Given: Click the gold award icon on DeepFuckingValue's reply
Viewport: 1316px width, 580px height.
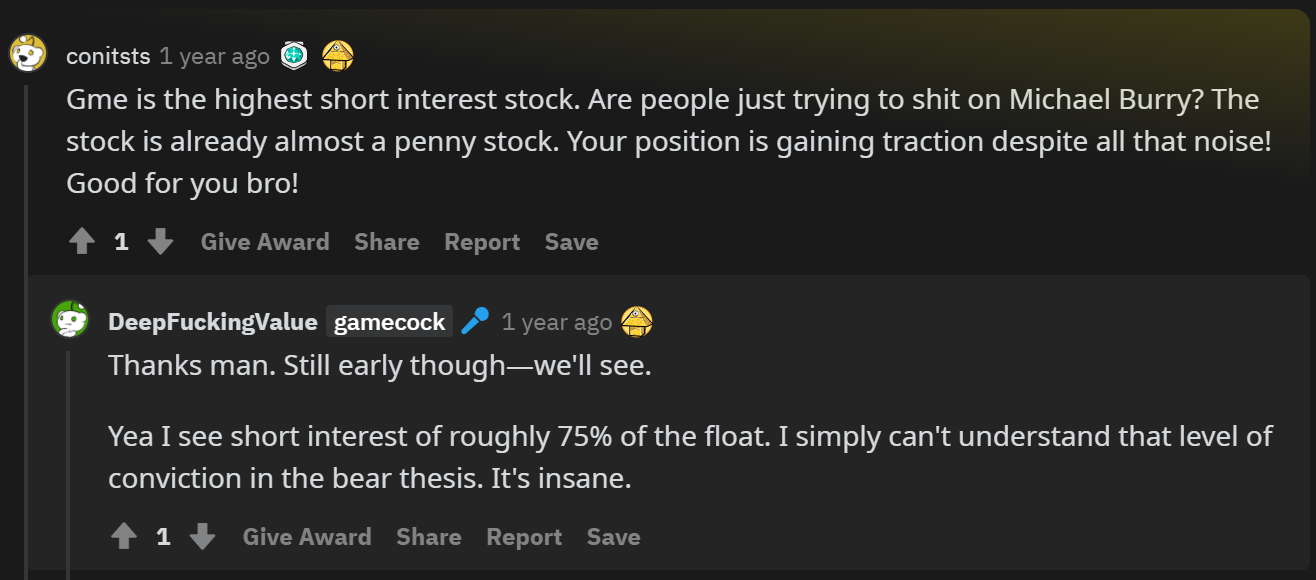Looking at the screenshot, I should [637, 322].
